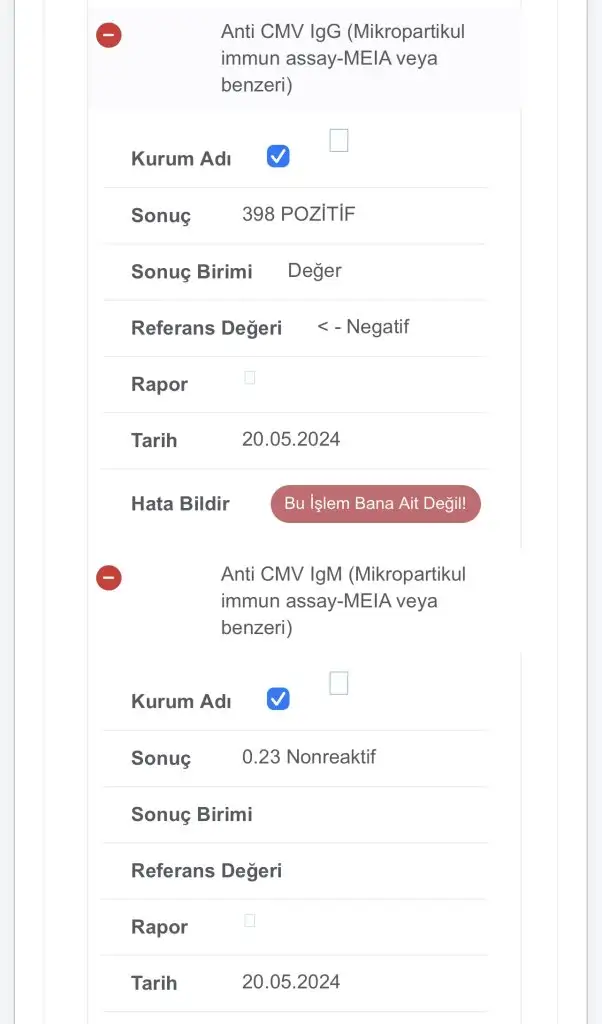
Task: Collapse the Anti CMV IgM result section
Action: pyautogui.click(x=108, y=578)
